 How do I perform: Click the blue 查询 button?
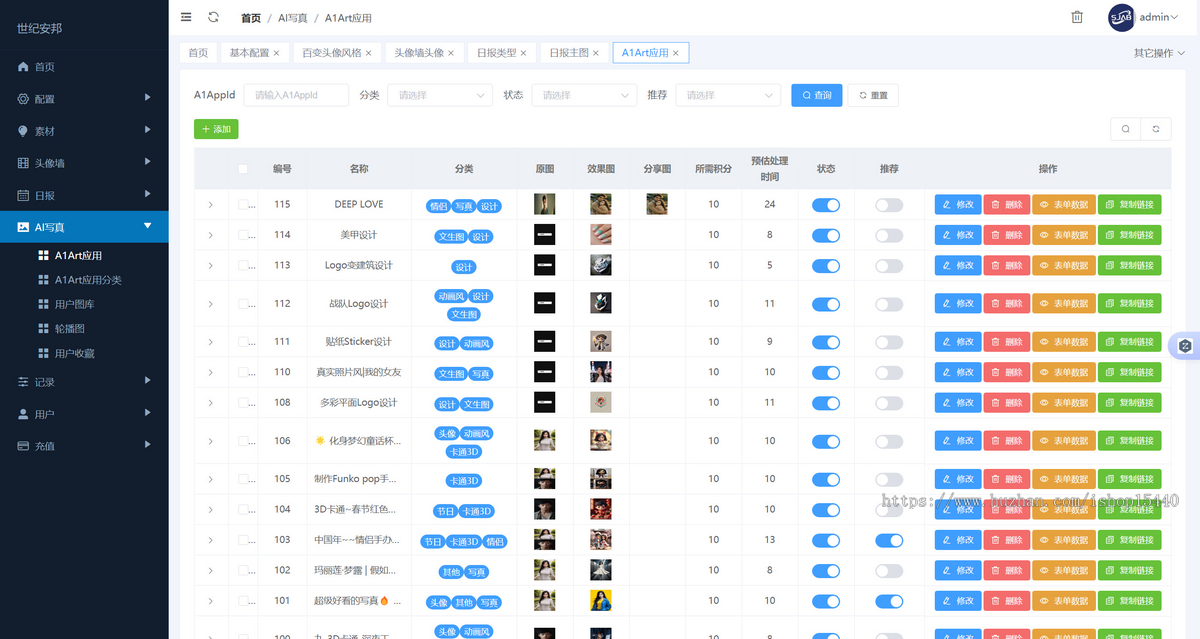pos(816,95)
